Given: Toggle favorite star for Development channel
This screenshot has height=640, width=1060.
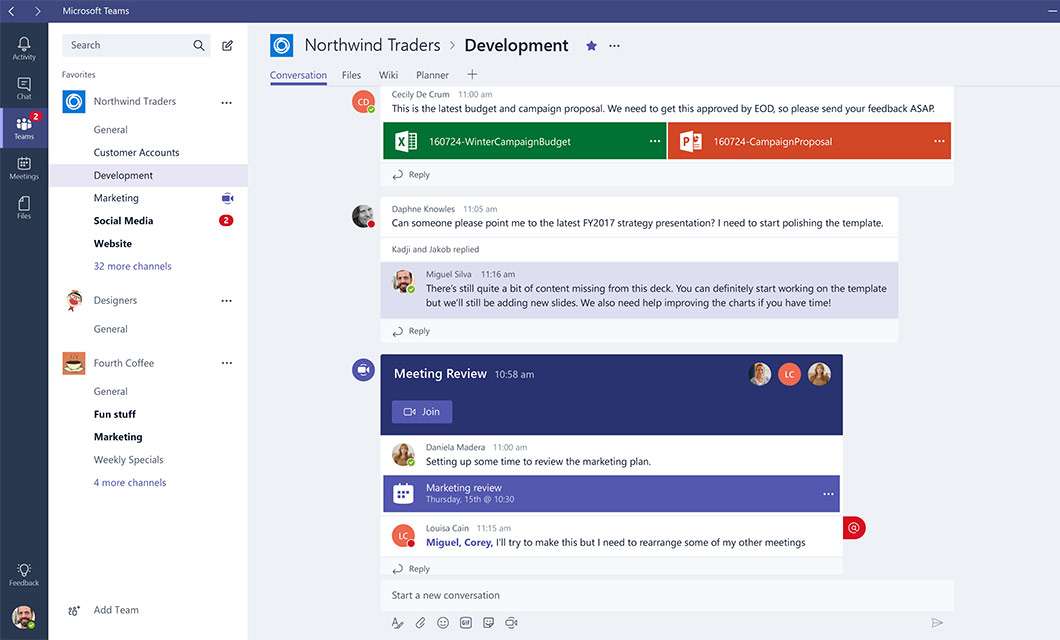Looking at the screenshot, I should coord(591,46).
